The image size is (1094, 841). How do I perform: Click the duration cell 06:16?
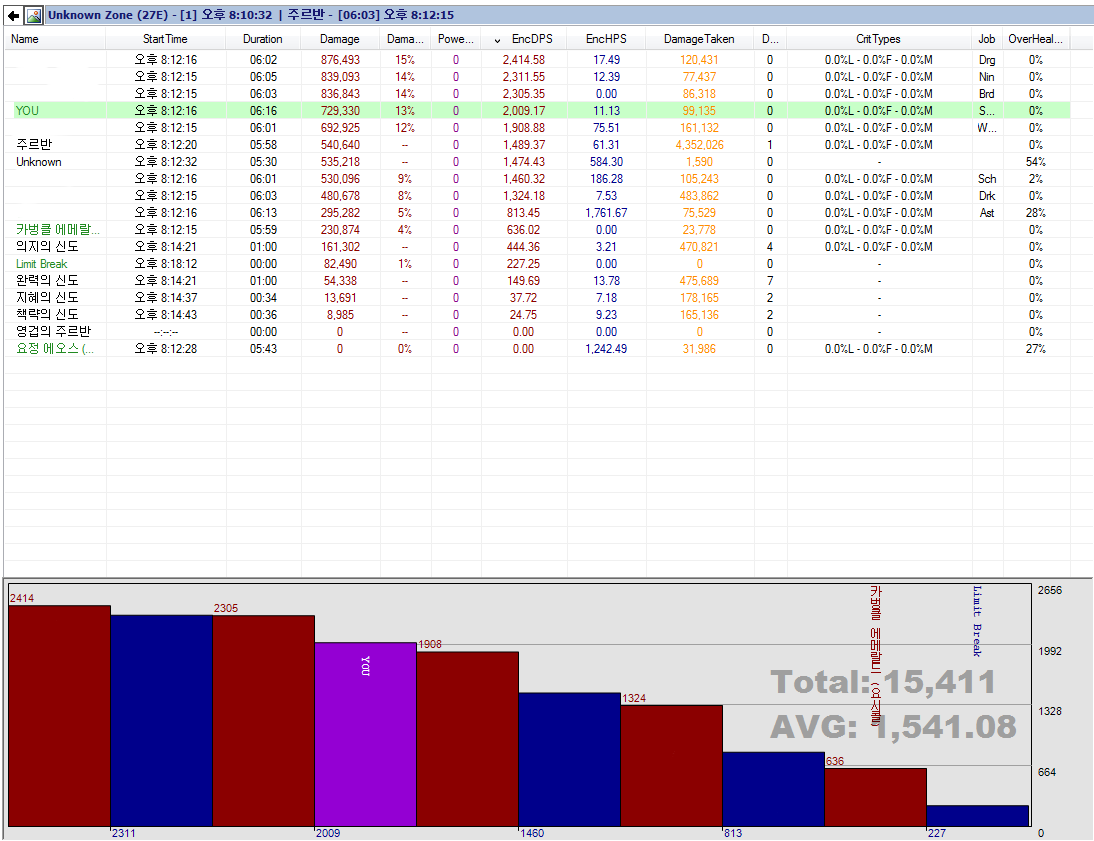click(263, 110)
